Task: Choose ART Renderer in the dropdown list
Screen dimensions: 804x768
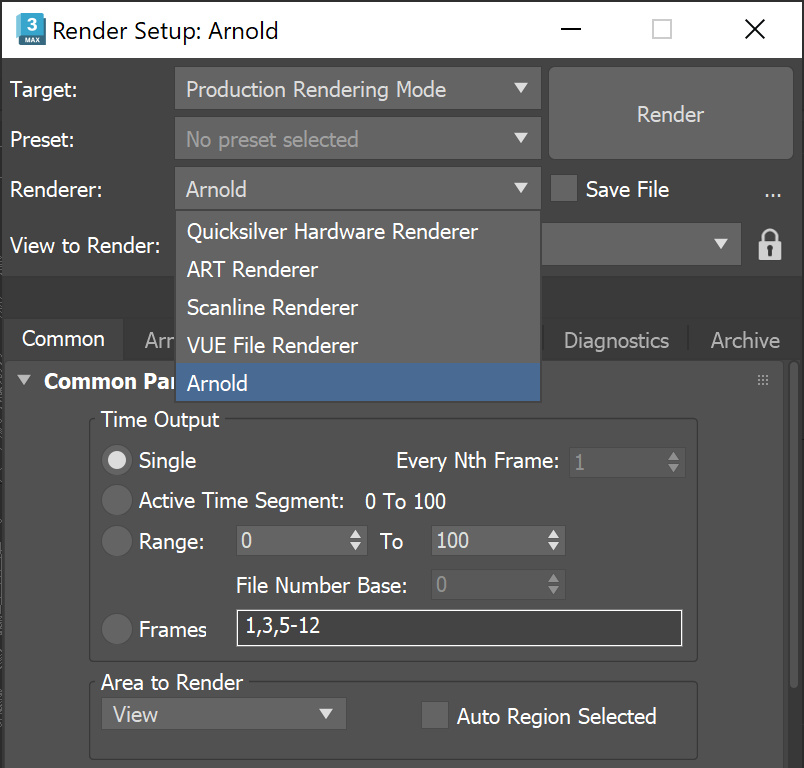Action: tap(253, 269)
